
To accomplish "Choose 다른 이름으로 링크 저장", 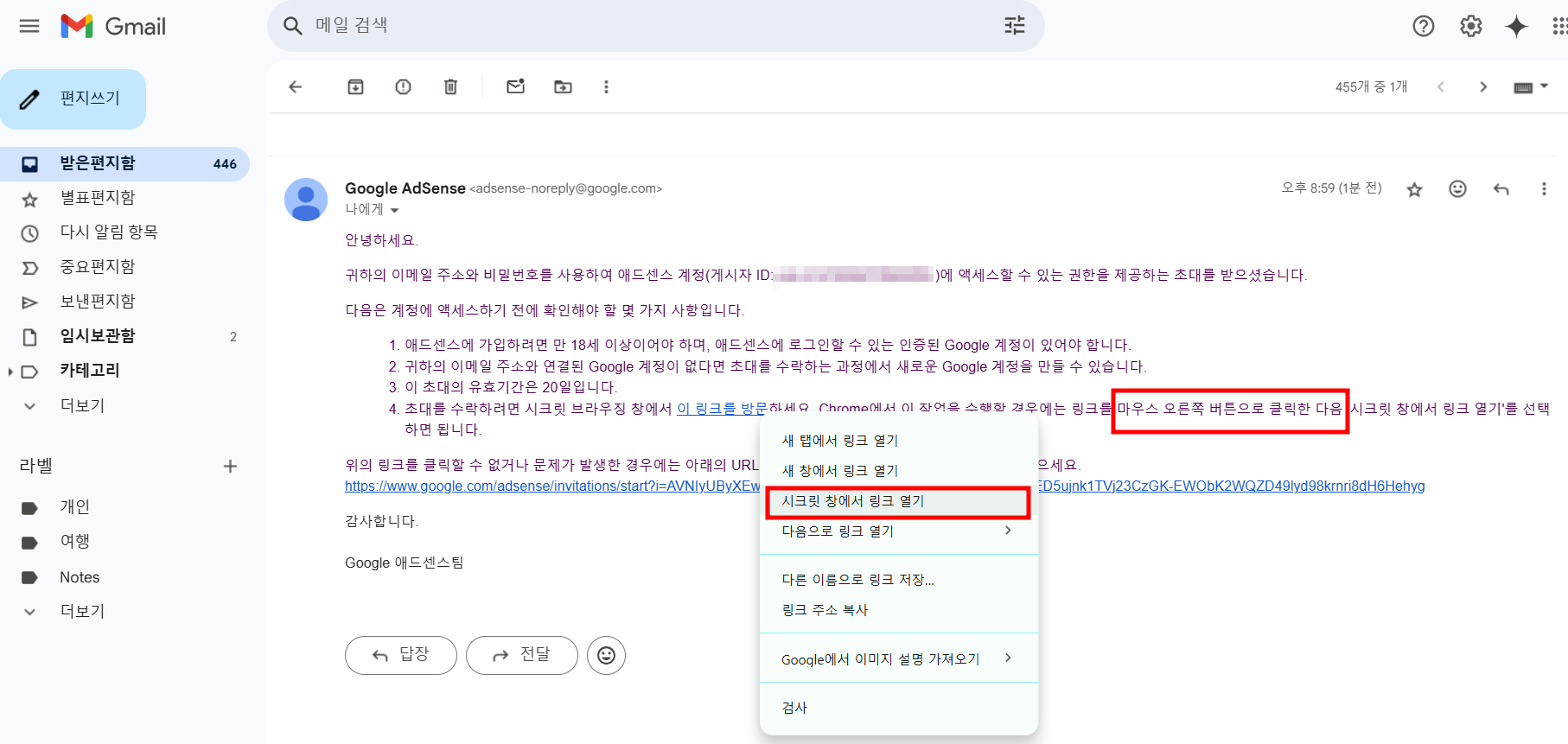I will [899, 580].
